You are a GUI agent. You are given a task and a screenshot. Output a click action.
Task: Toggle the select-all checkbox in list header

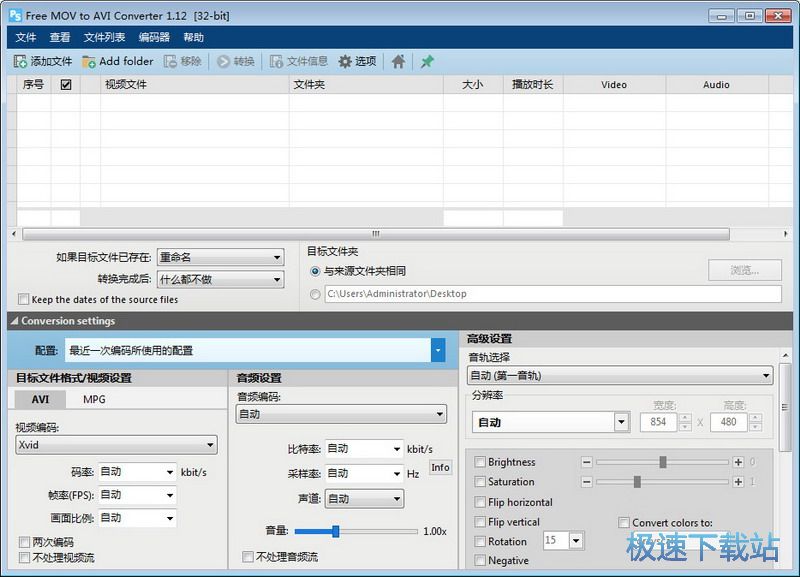click(66, 85)
